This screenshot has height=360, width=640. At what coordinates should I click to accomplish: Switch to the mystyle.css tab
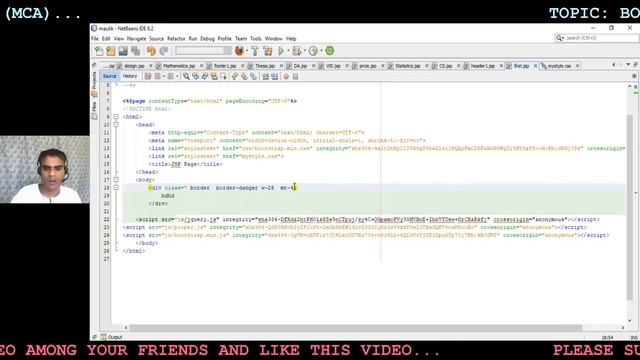click(559, 66)
